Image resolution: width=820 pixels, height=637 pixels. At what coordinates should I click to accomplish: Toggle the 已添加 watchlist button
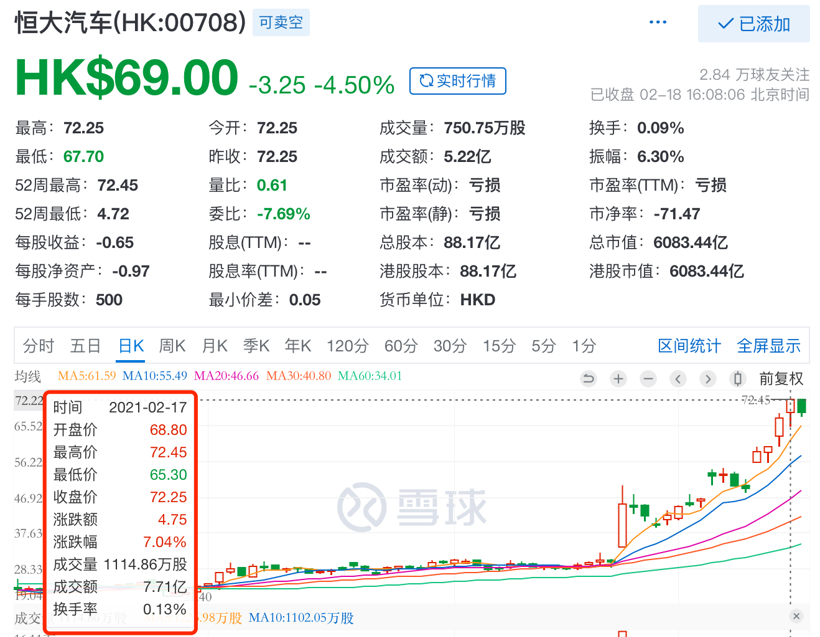click(x=754, y=24)
